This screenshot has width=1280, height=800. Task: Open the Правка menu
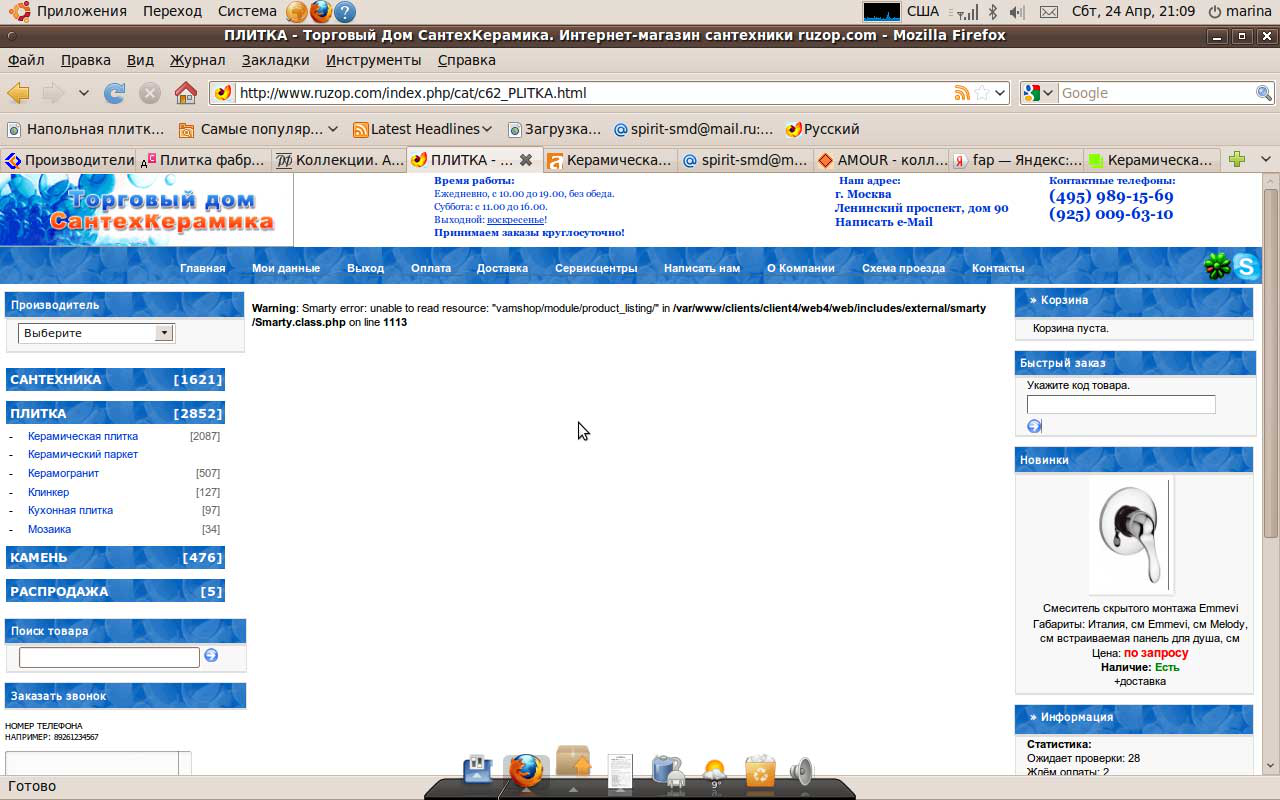point(86,60)
